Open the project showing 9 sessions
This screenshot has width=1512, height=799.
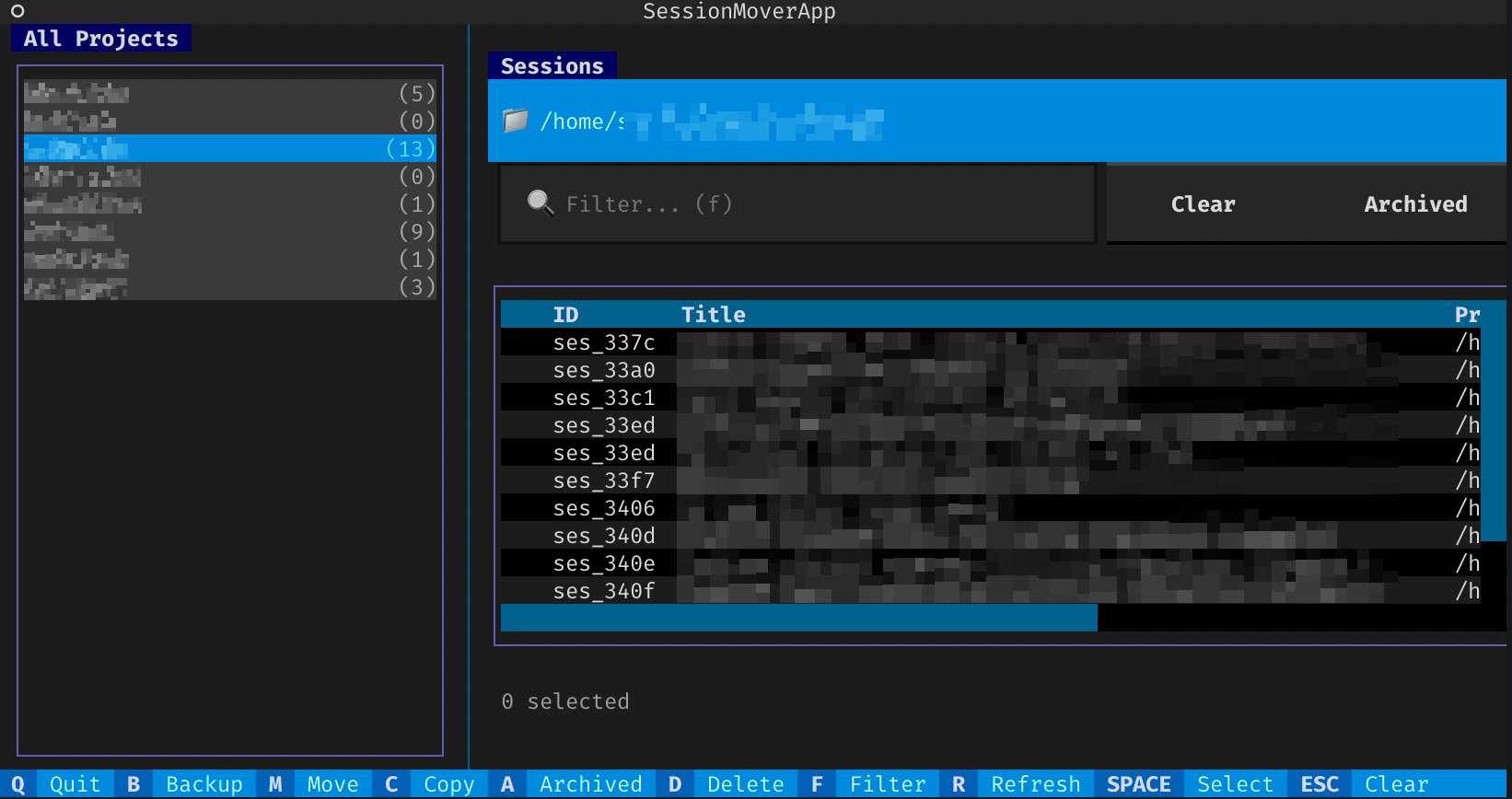229,231
